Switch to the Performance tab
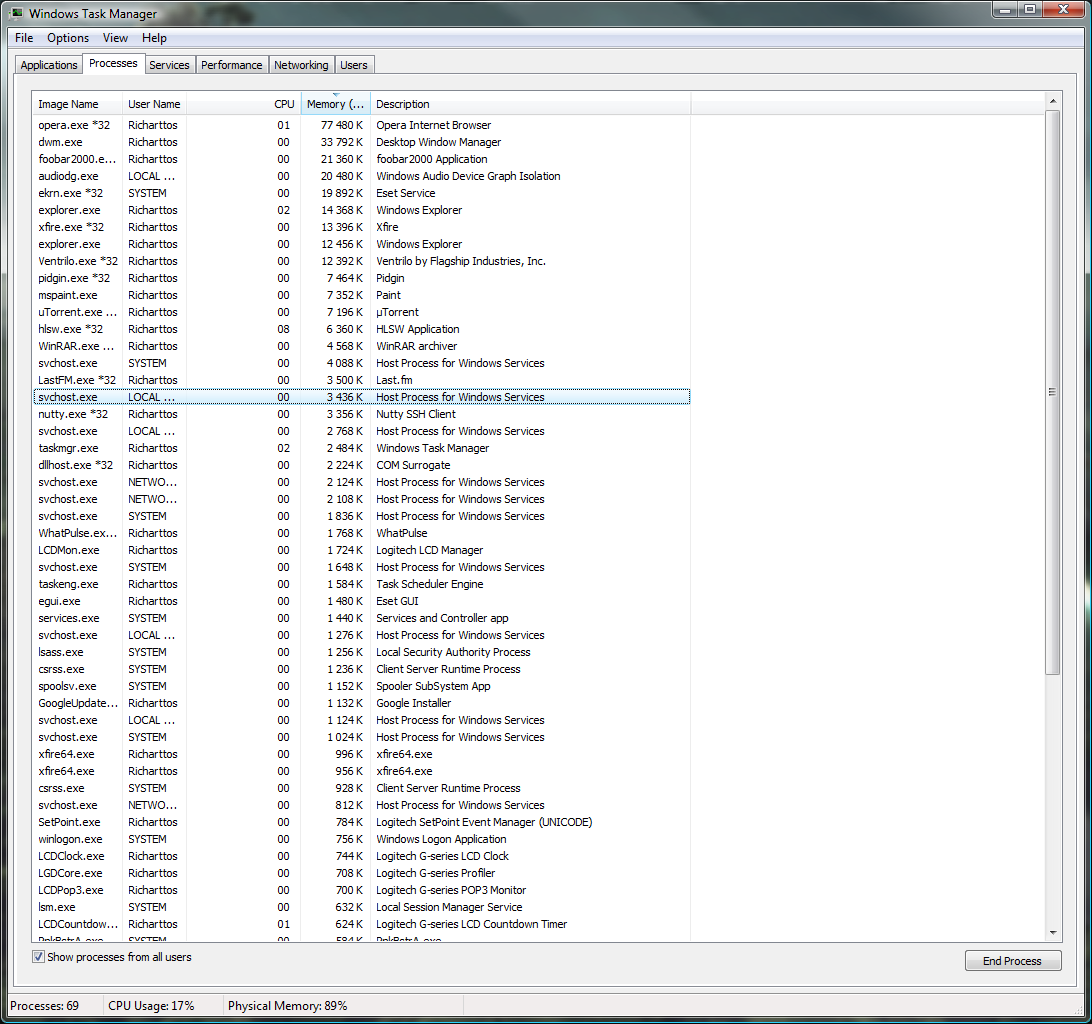This screenshot has width=1092, height=1024. coord(231,65)
